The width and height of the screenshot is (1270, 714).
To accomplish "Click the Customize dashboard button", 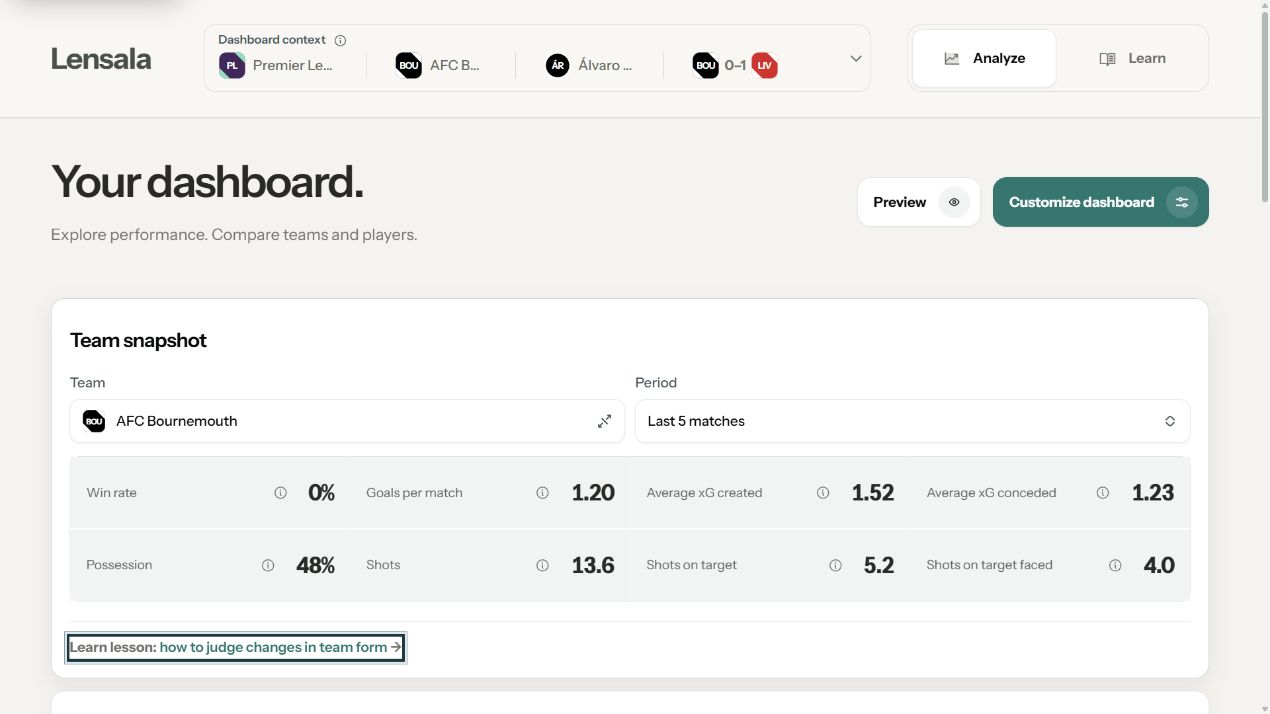I will click(x=1100, y=202).
